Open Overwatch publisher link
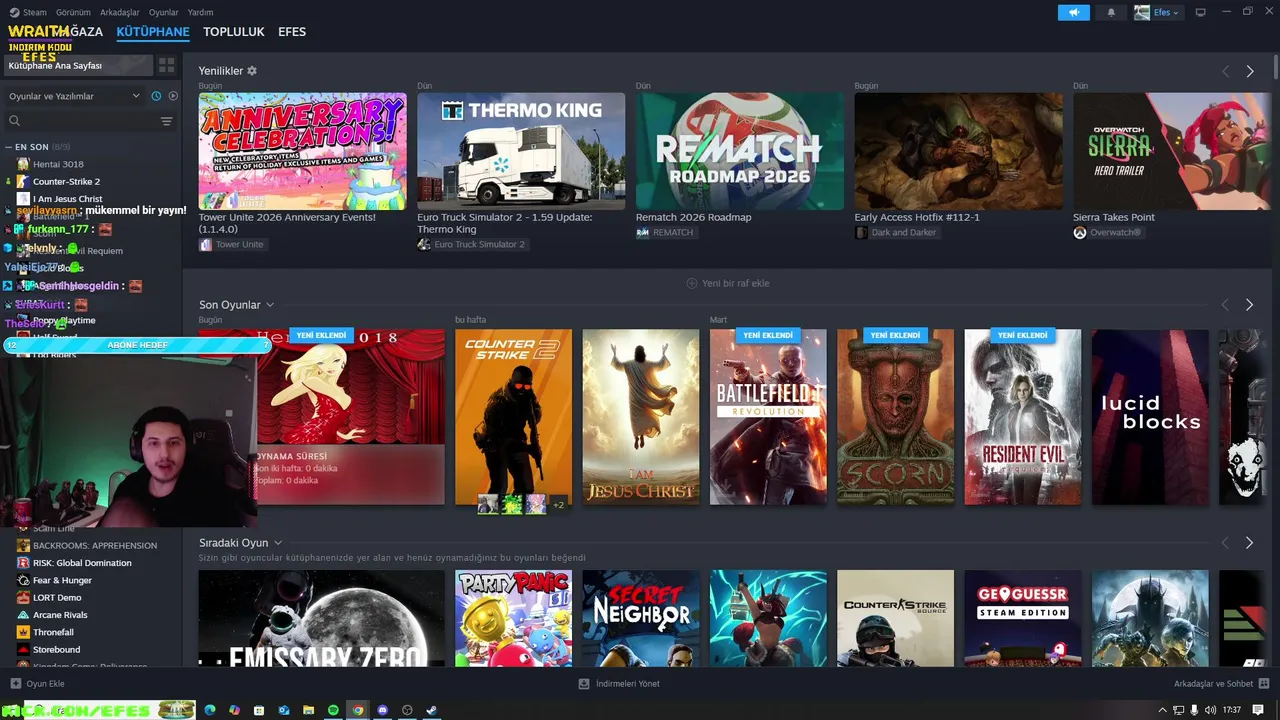The image size is (1280, 720). [x=1108, y=232]
